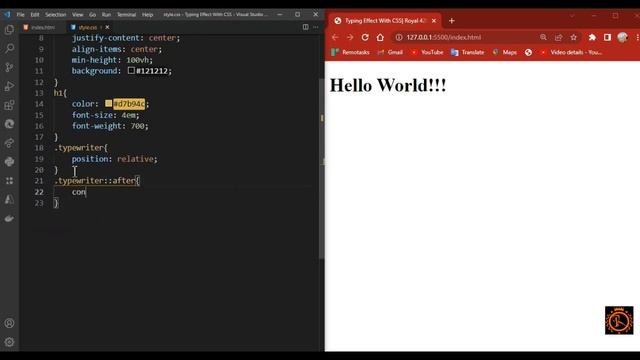Click the #121212 background color swatch
Screen dimensions: 640x360
[131, 70]
